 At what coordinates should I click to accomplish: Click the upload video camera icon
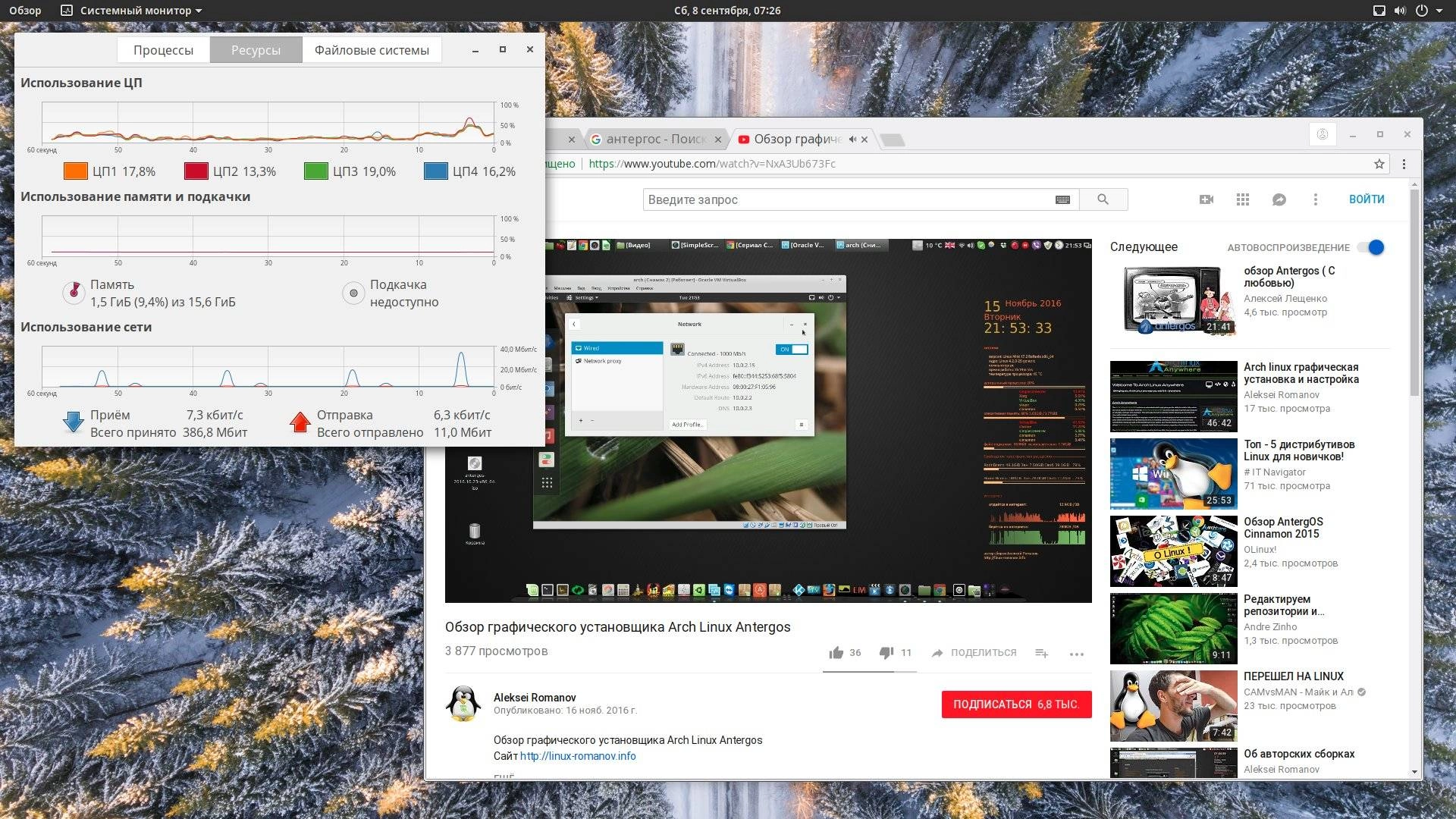[1207, 199]
